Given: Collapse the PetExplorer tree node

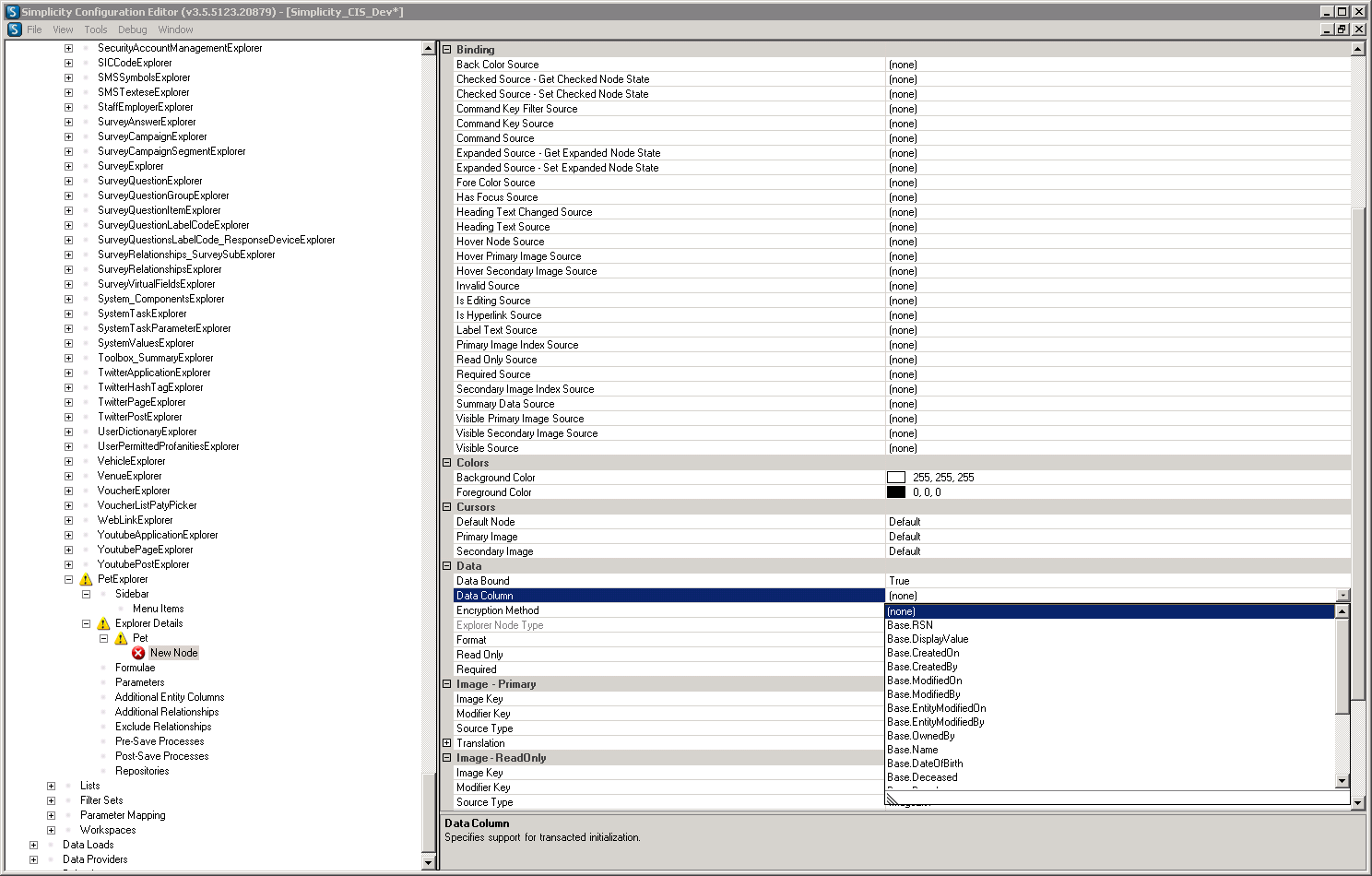Looking at the screenshot, I should [x=68, y=579].
